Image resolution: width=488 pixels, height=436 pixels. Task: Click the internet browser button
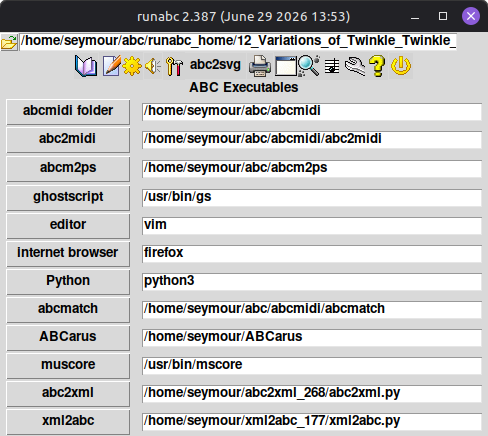coord(68,254)
